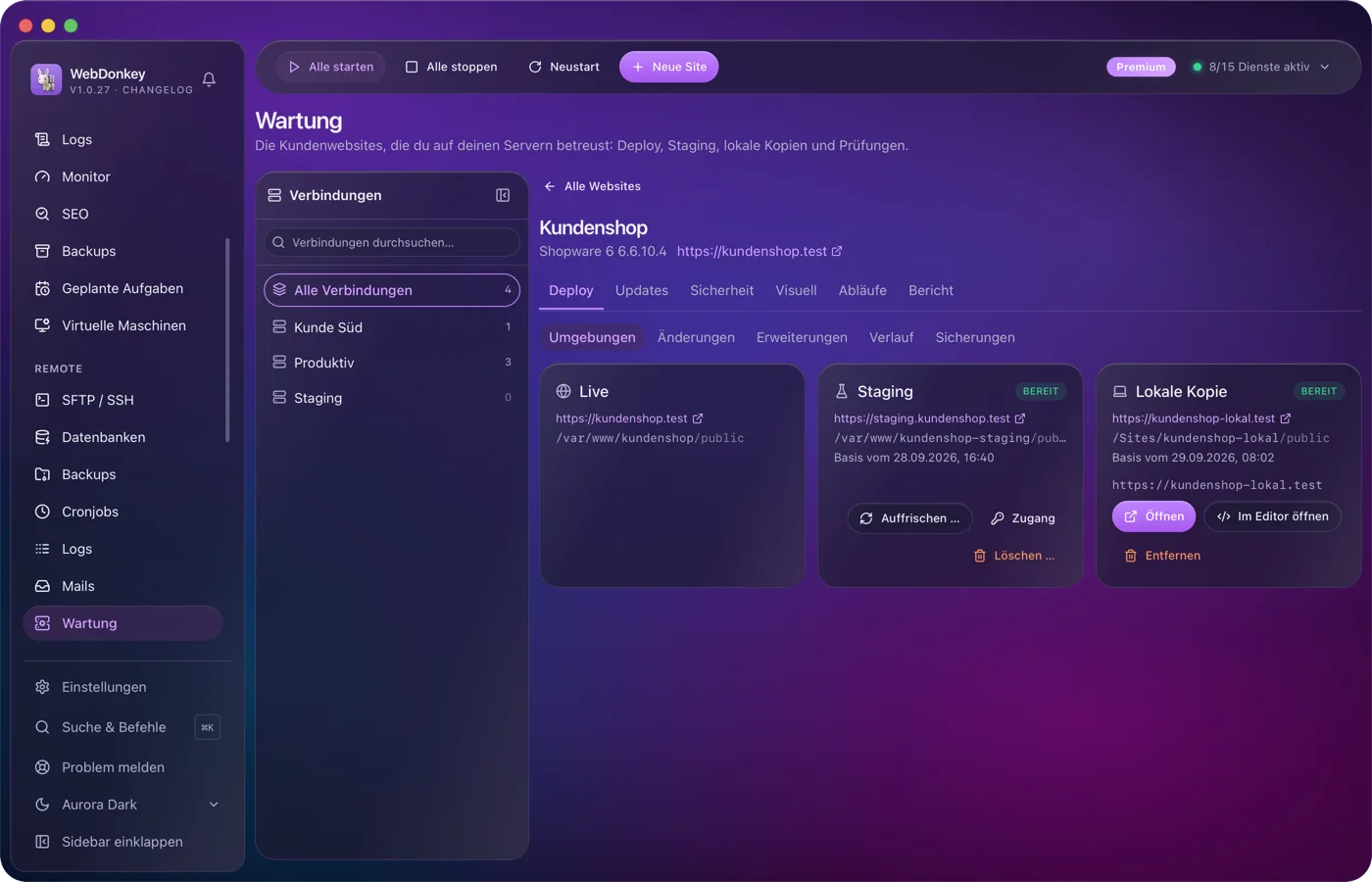This screenshot has width=1372, height=882.
Task: Open Cronjobs clock icon in sidebar
Action: 42,512
